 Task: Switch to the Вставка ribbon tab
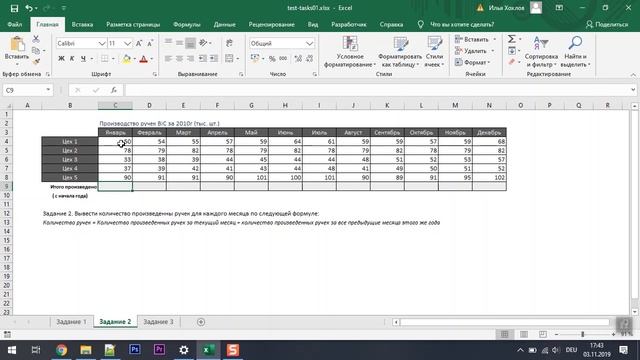pos(82,24)
